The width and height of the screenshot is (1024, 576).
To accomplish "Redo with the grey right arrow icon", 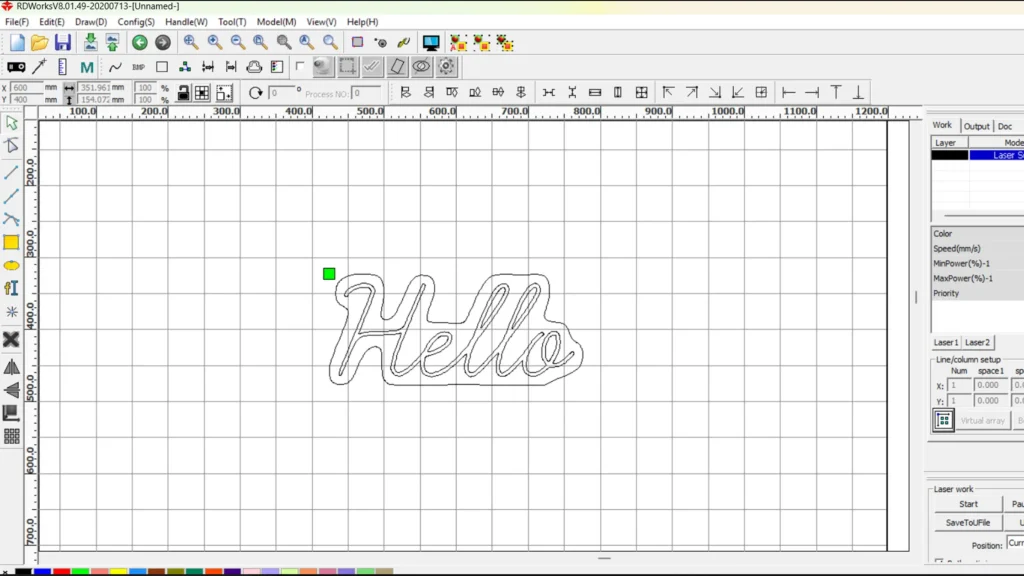I will (x=163, y=43).
